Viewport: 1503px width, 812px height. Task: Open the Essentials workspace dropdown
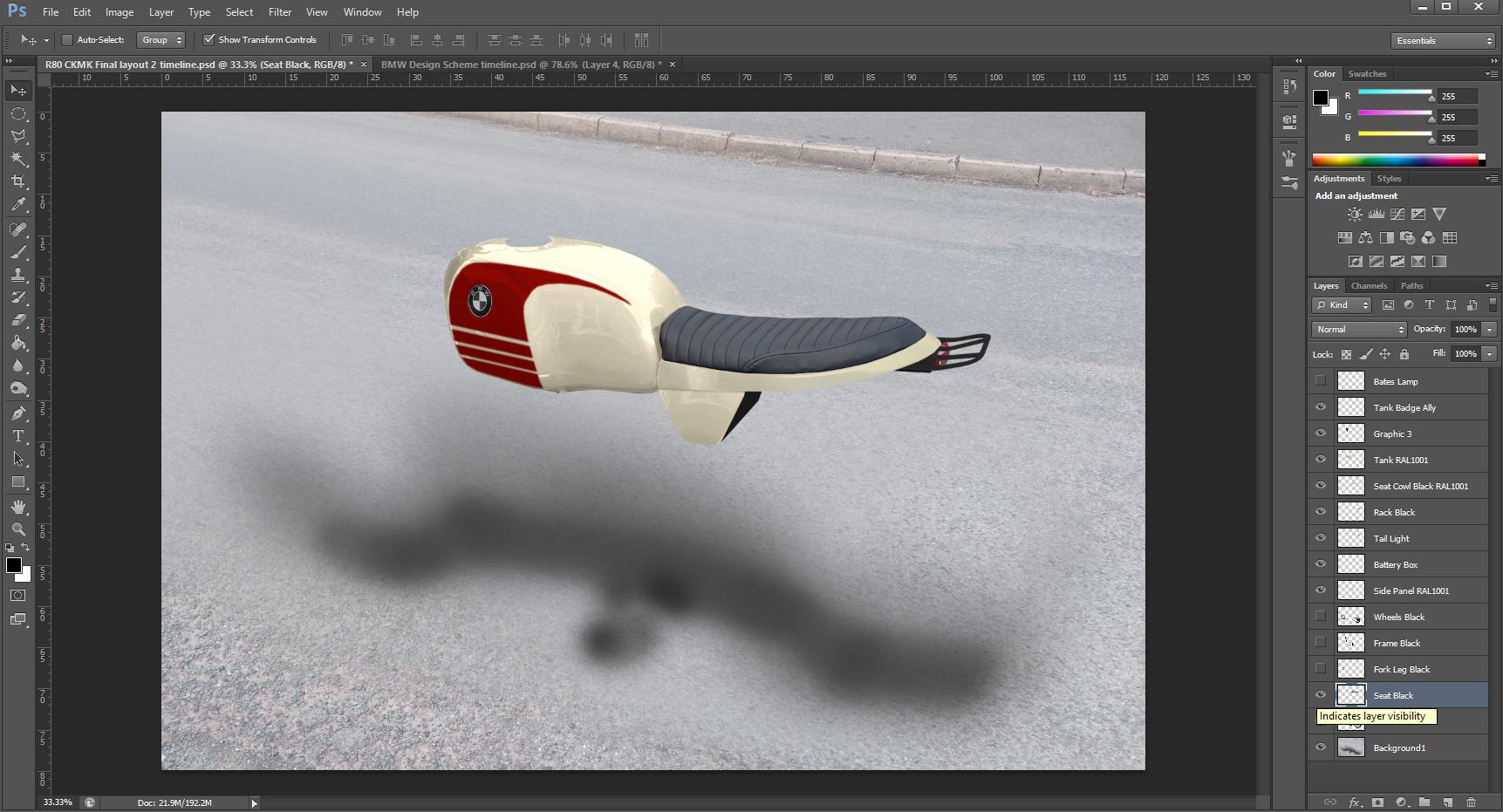click(x=1443, y=41)
